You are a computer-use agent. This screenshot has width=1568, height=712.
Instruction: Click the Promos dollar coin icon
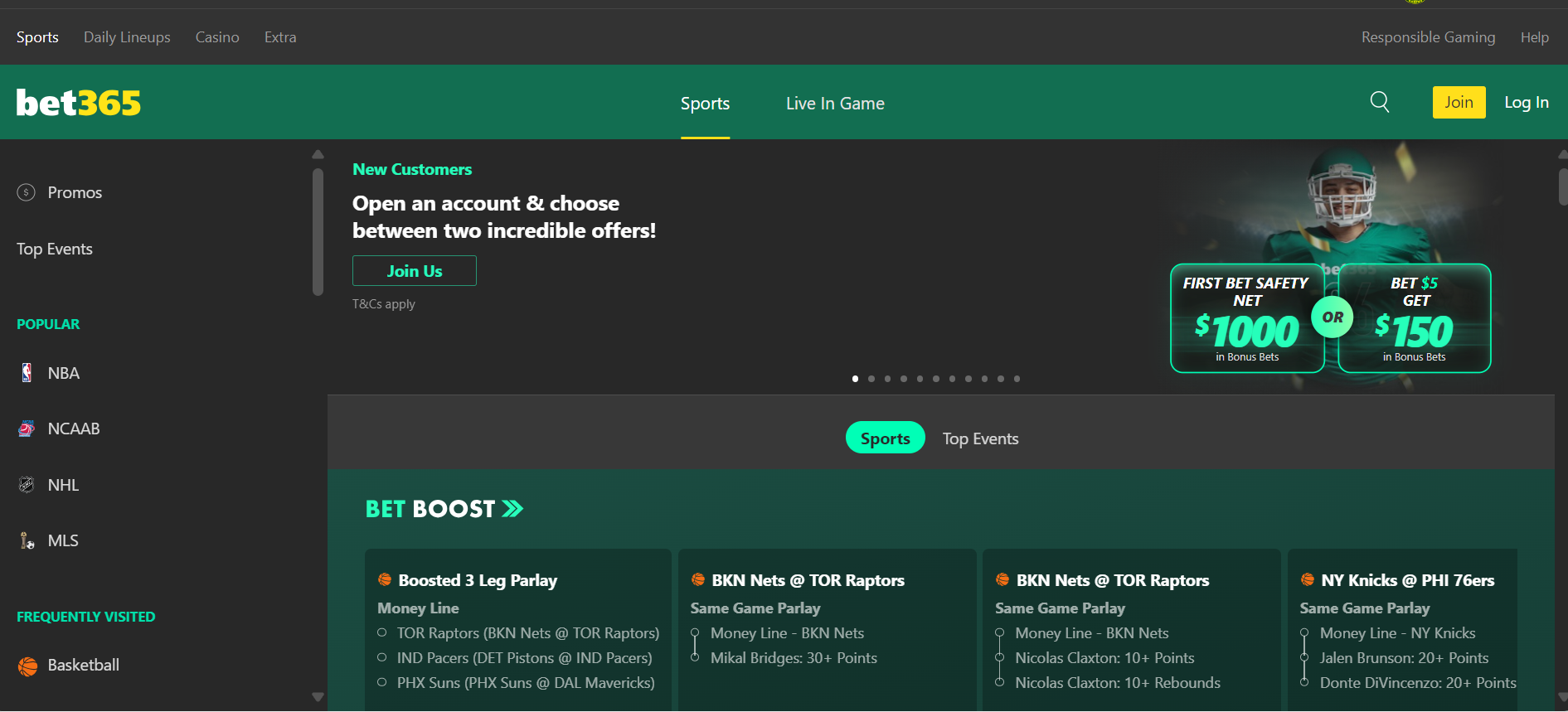tap(27, 192)
